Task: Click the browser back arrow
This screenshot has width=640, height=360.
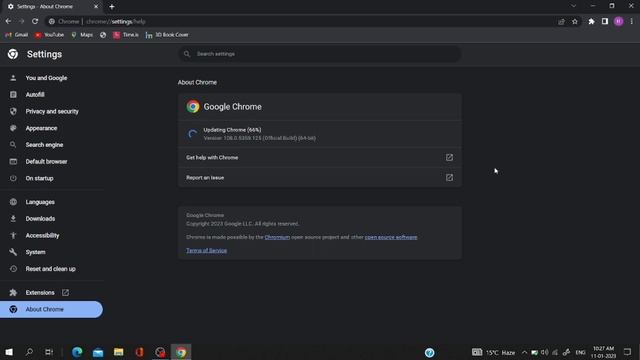Action: (8, 21)
